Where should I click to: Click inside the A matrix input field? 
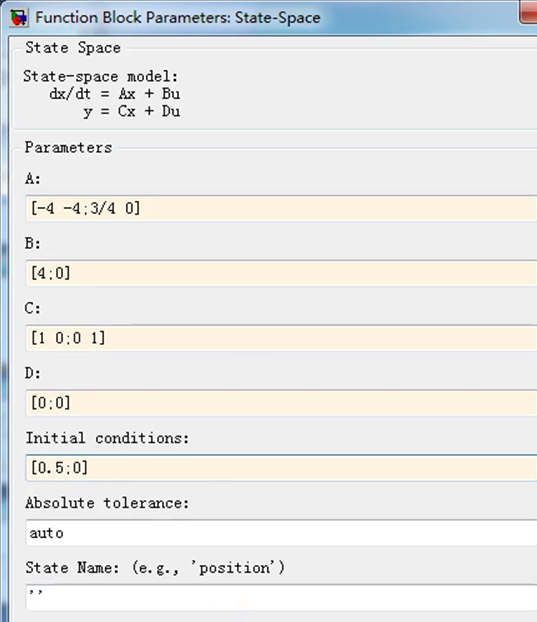pyautogui.click(x=281, y=208)
